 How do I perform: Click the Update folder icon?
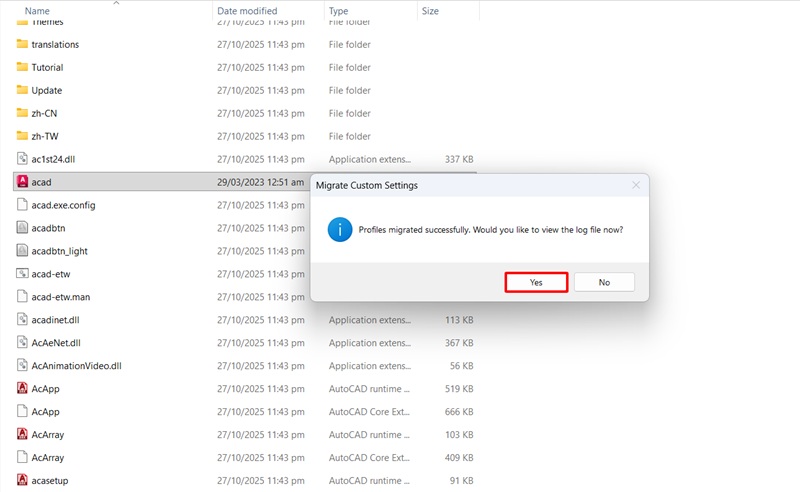[x=23, y=90]
